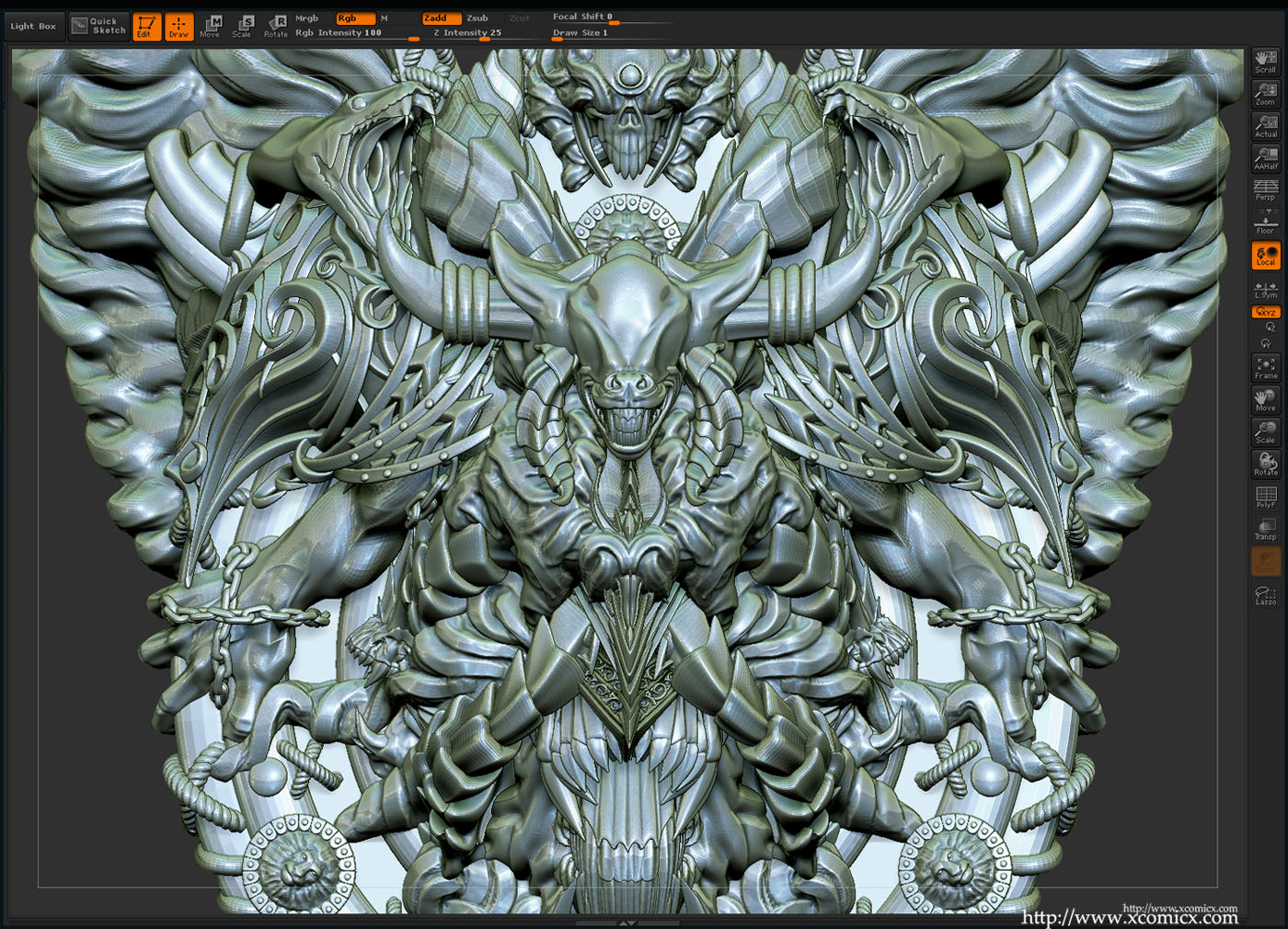Select XYZ rotation mode
1288x929 pixels.
[x=1266, y=313]
